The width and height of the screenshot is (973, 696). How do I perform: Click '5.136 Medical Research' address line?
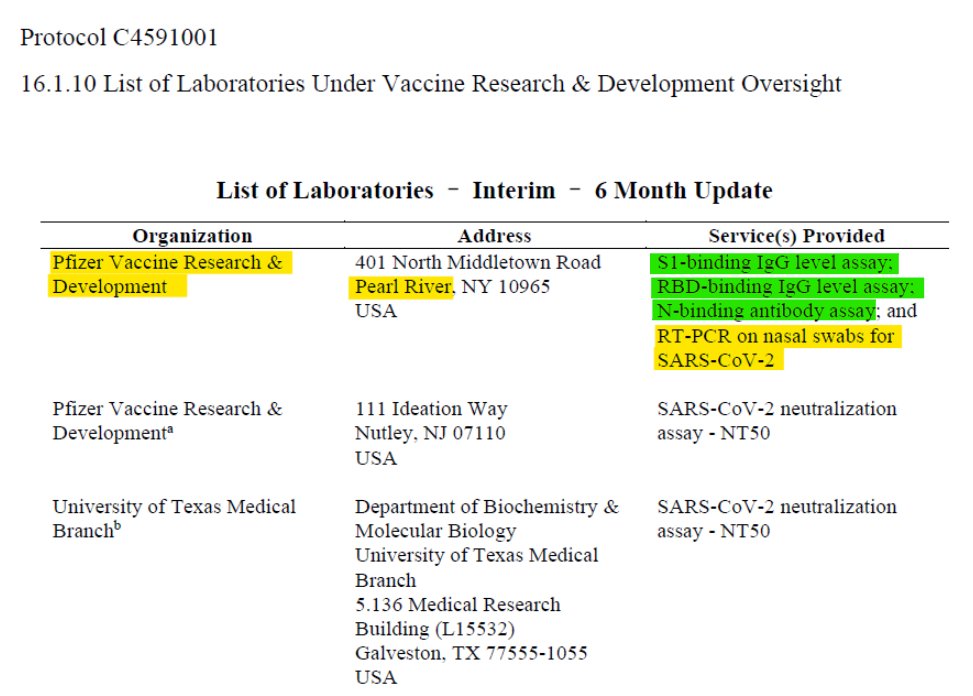click(x=457, y=604)
